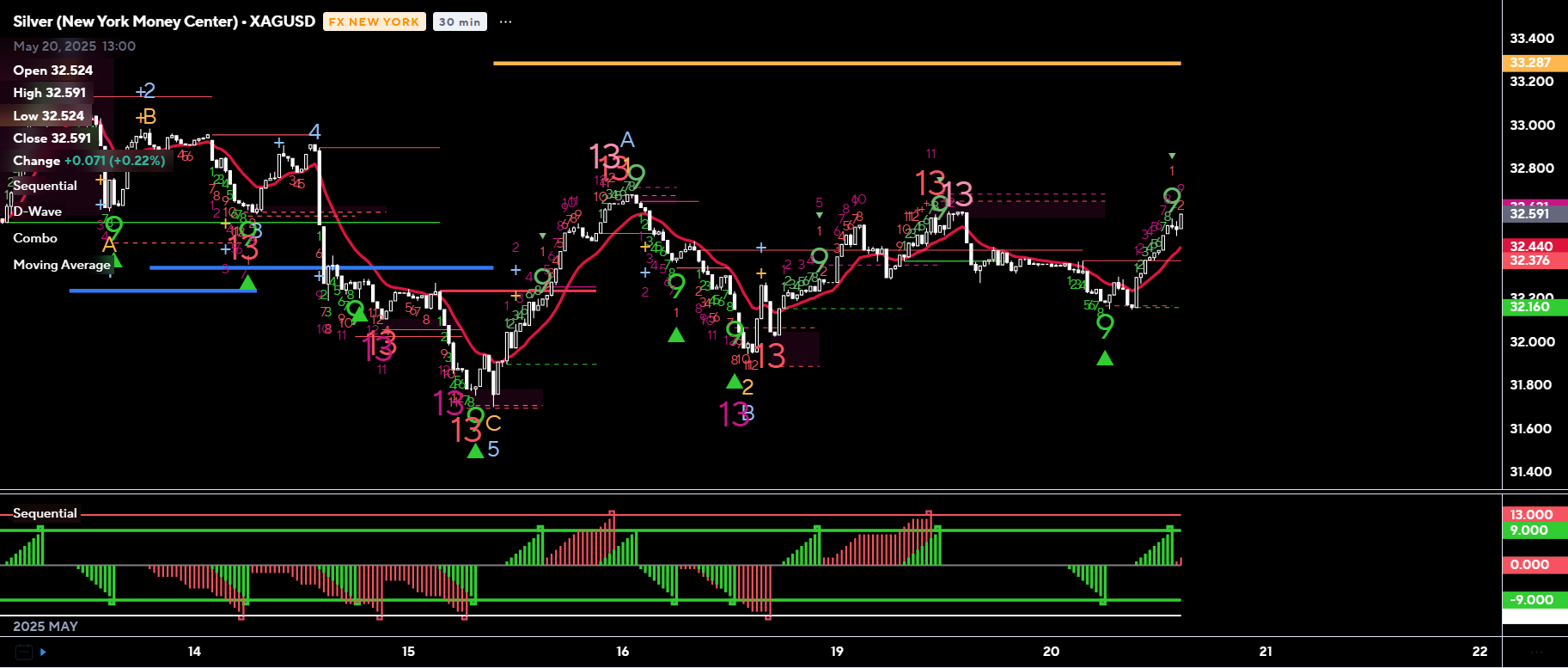Image resolution: width=1568 pixels, height=668 pixels.
Task: Click the 32.160 green price label
Action: point(1530,307)
